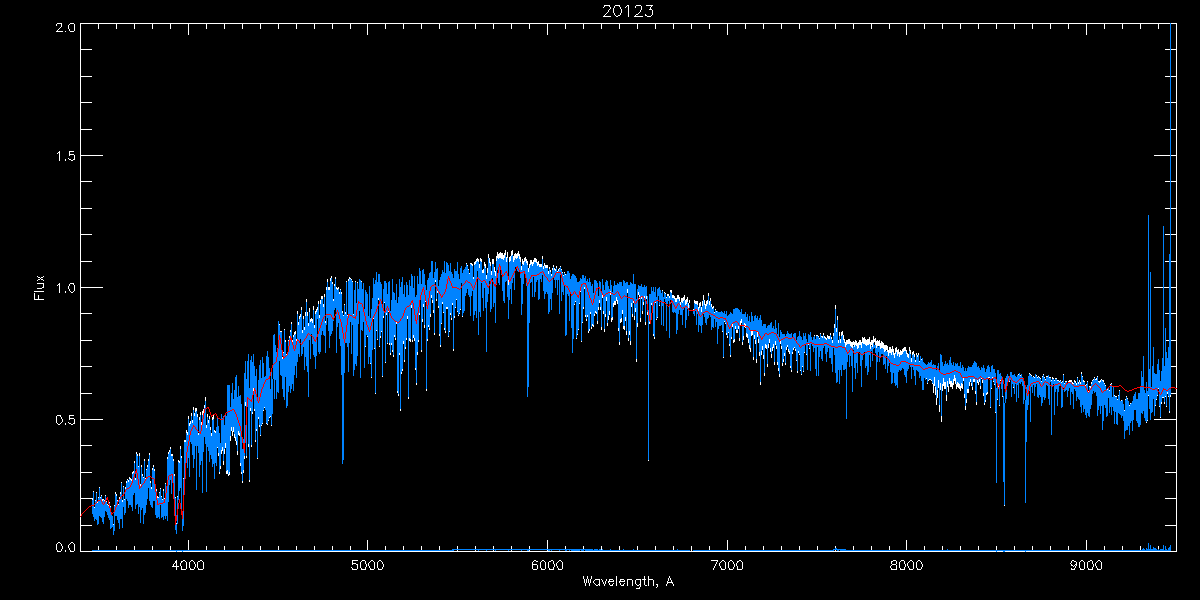
Task: Click the 2.0 flux tick label
Action: pos(65,28)
